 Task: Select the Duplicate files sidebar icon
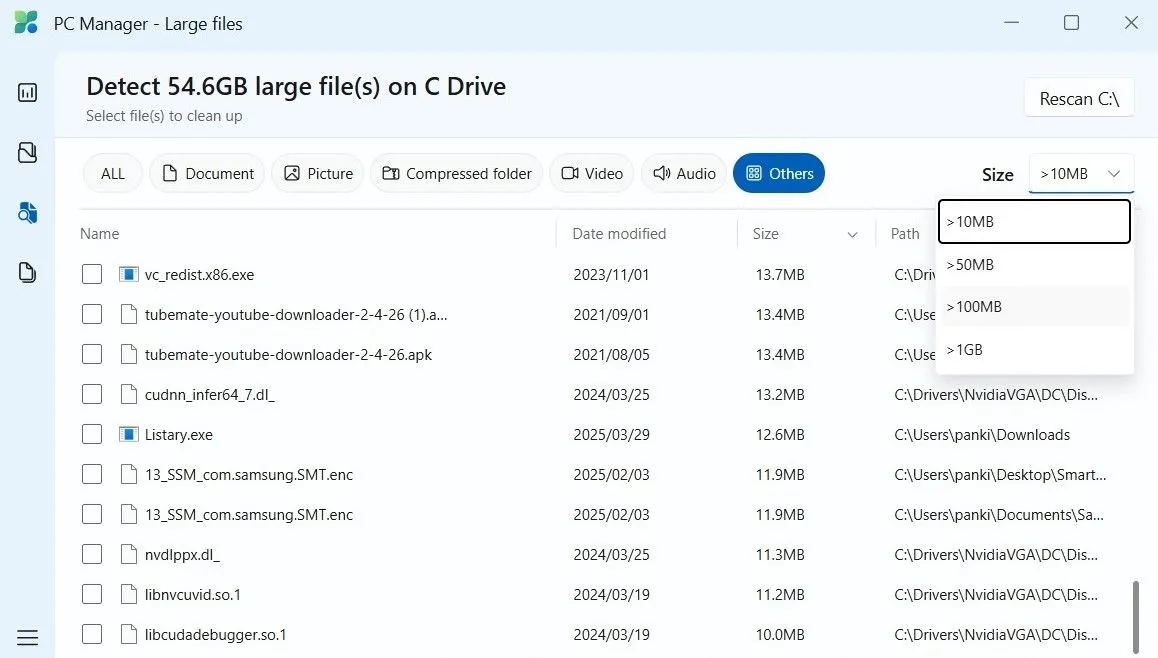pos(27,272)
